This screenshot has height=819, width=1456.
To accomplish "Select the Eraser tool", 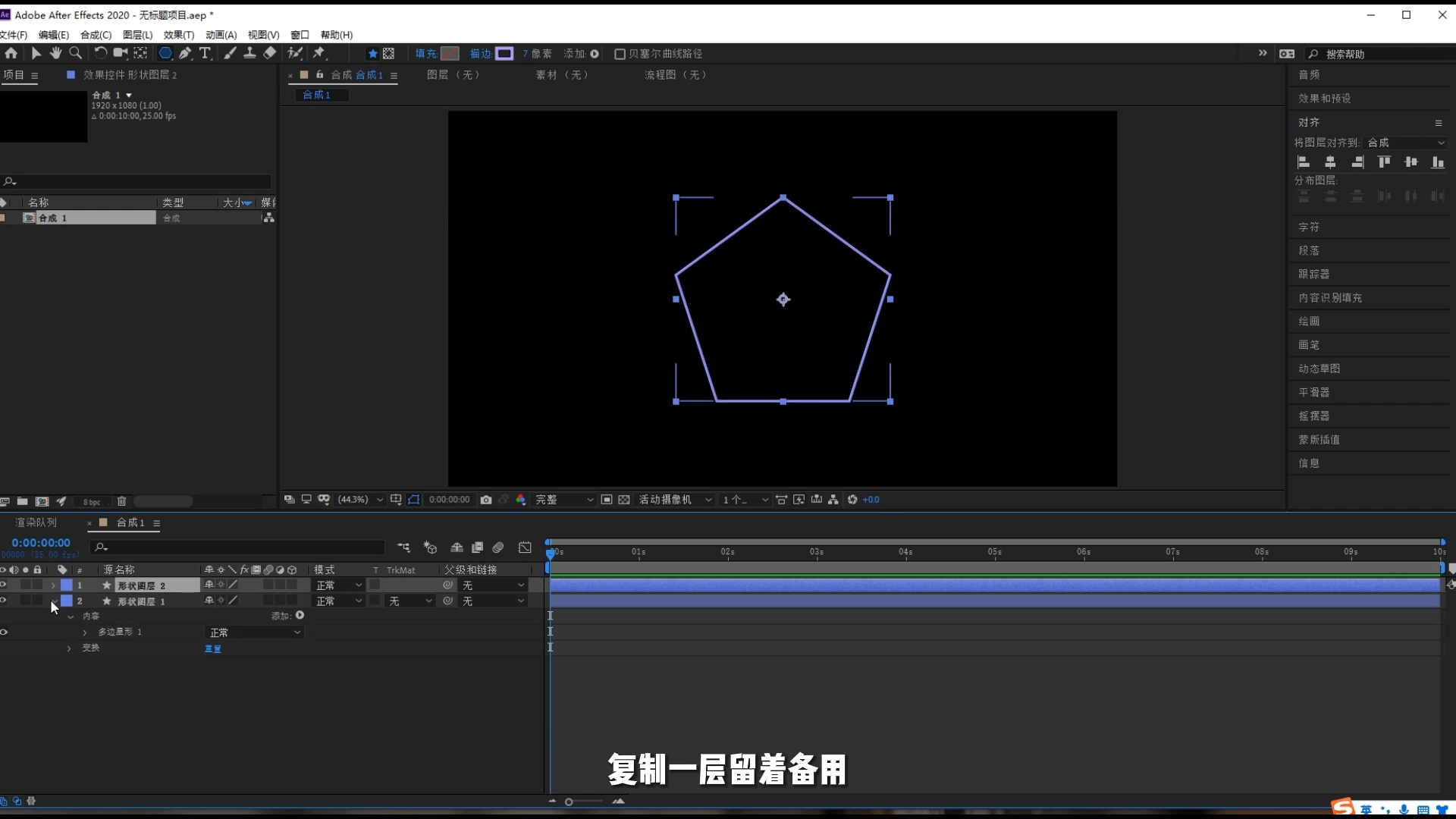I will tap(269, 53).
